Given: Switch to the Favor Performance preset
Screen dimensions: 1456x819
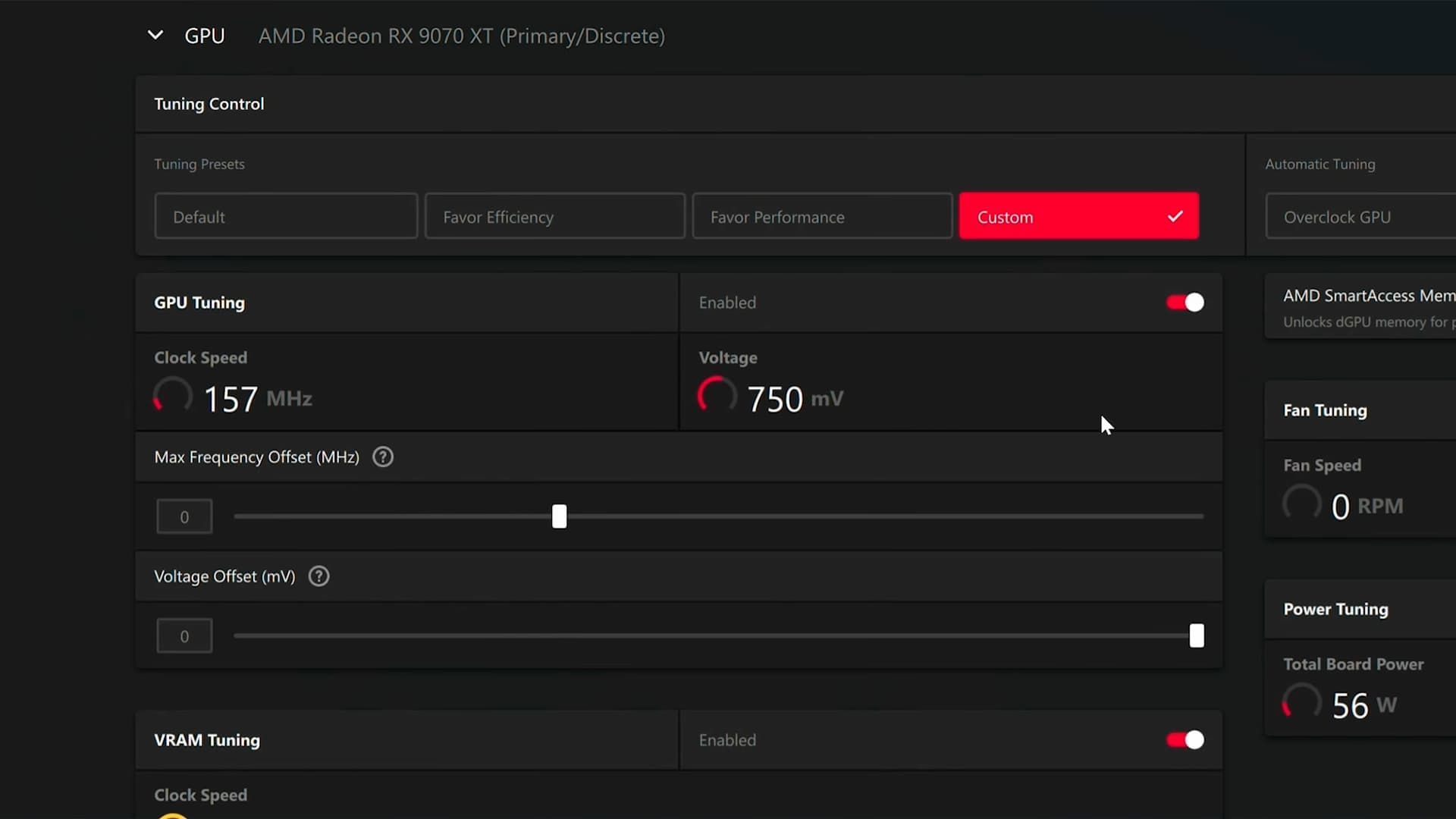Looking at the screenshot, I should (x=821, y=216).
